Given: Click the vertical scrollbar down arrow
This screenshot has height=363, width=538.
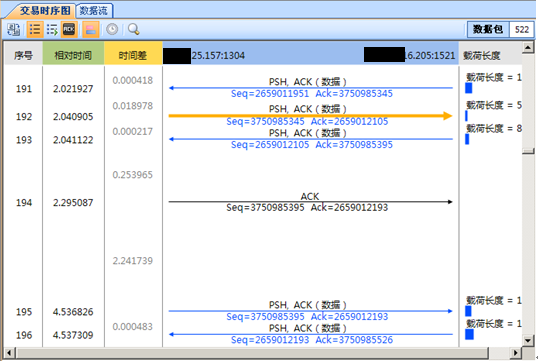Looking at the screenshot, I should (x=528, y=340).
